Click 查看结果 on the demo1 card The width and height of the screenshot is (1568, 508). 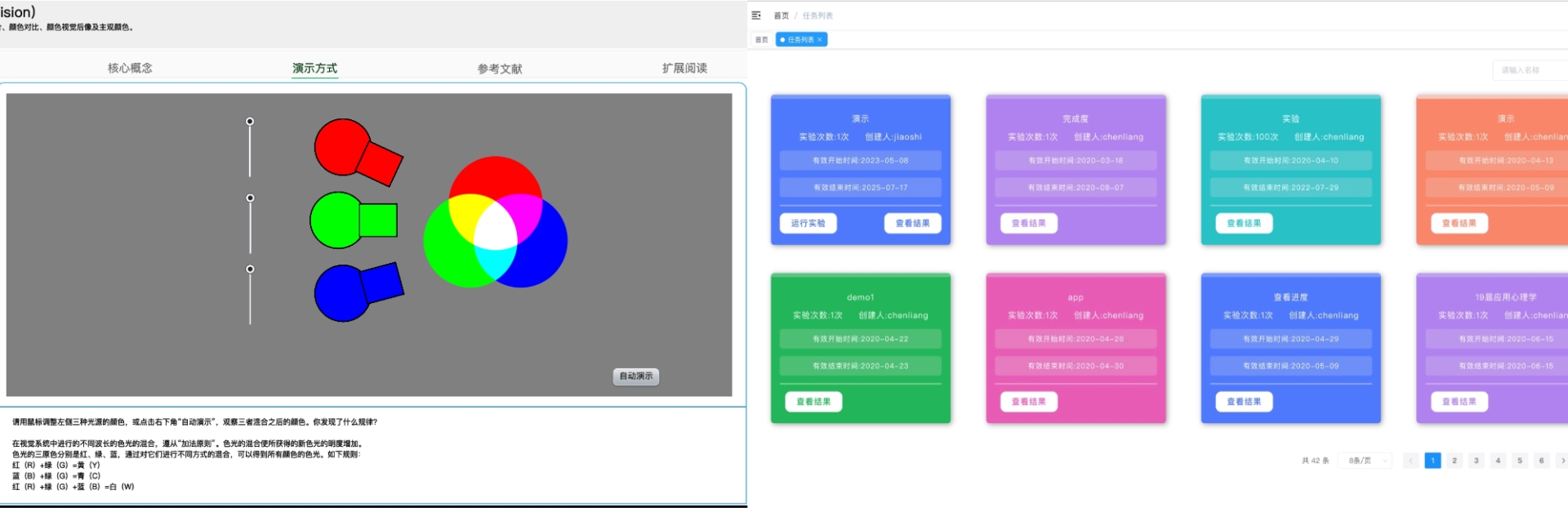coord(813,402)
